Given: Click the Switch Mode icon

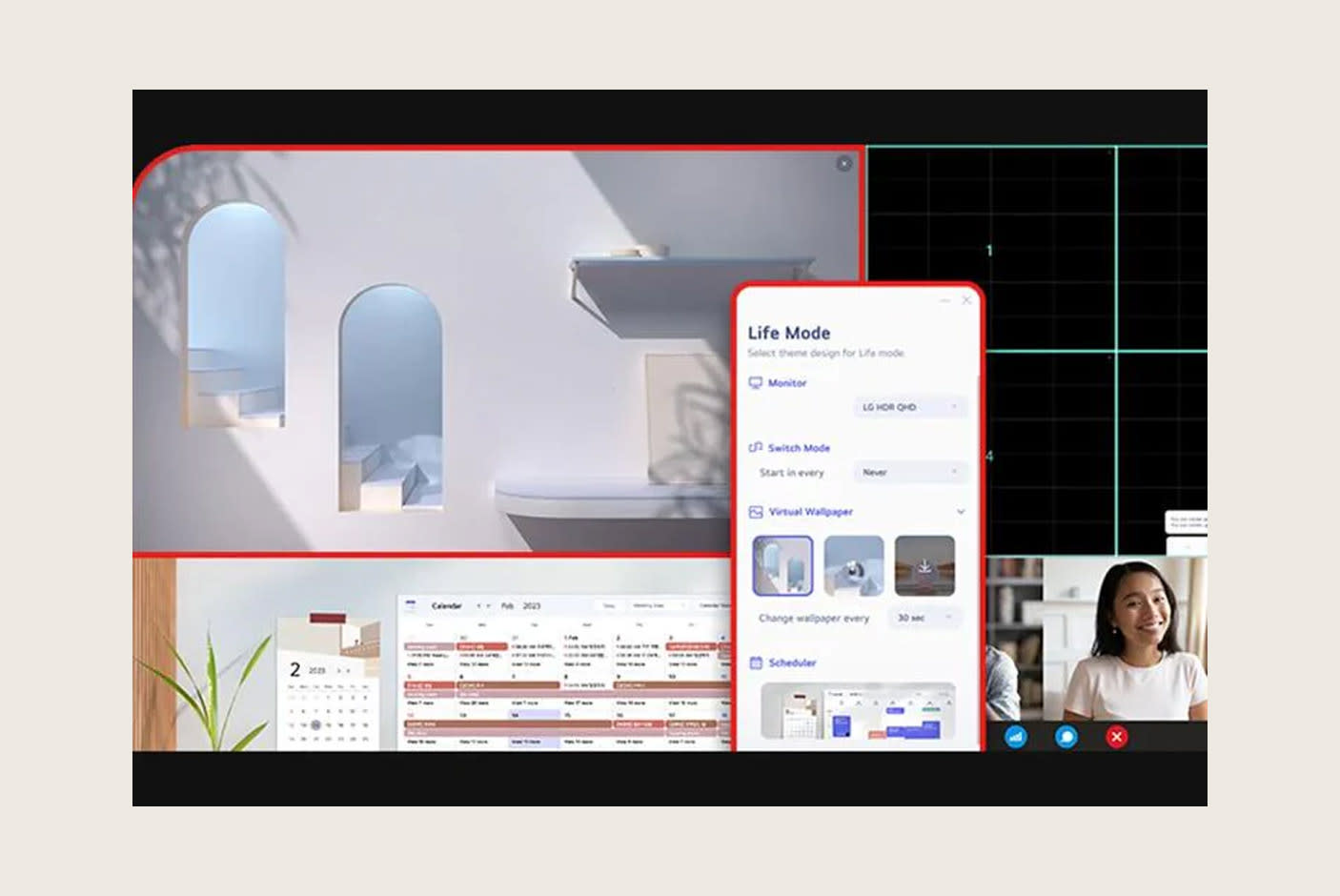Looking at the screenshot, I should pos(755,447).
